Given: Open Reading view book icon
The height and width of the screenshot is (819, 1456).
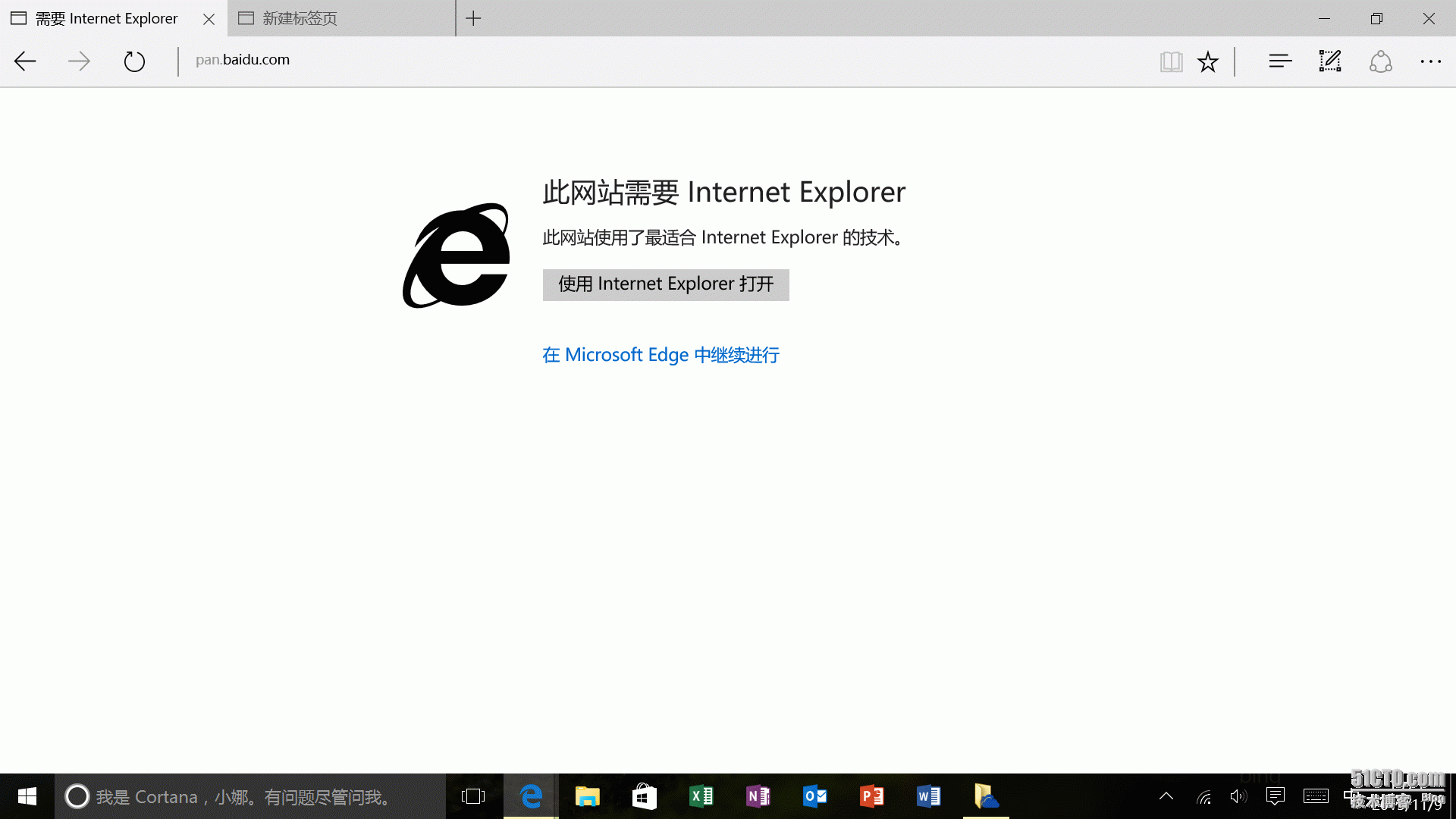Looking at the screenshot, I should [1171, 61].
